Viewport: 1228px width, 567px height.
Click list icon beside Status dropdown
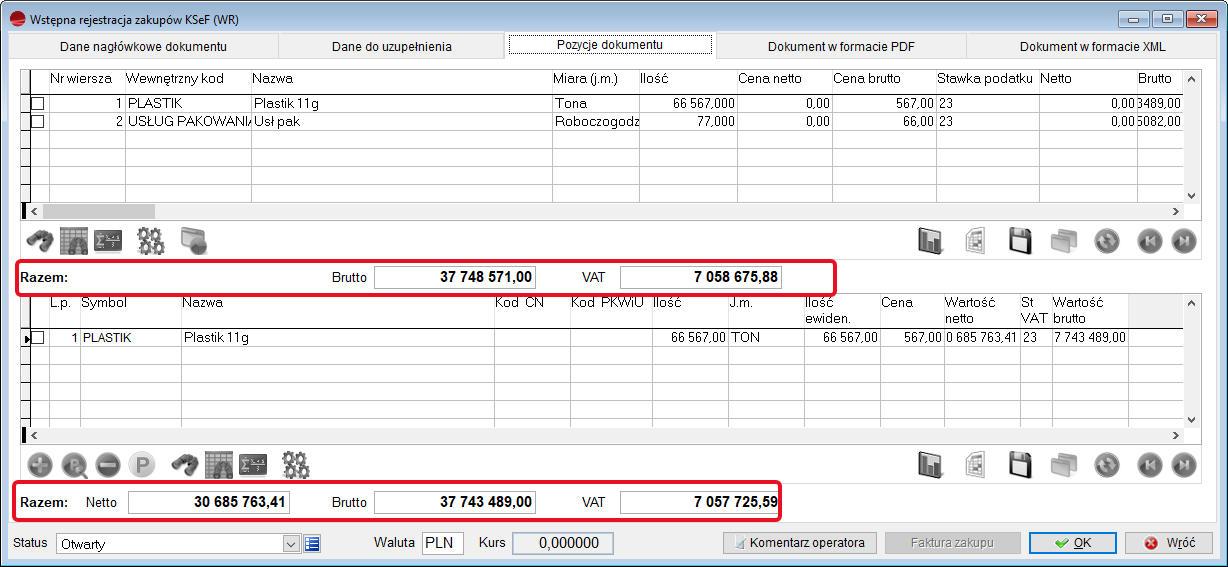coord(311,544)
